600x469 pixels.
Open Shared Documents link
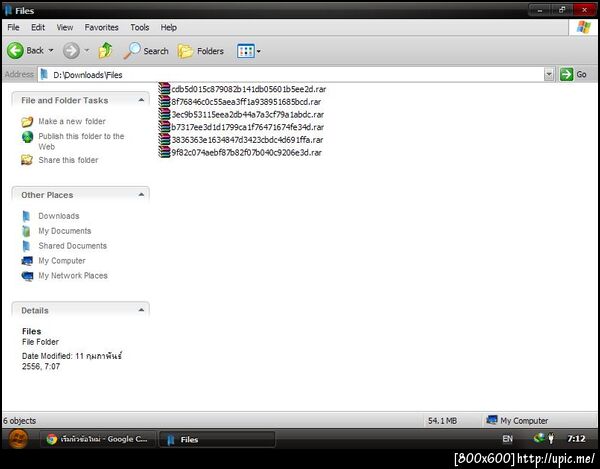[73, 246]
